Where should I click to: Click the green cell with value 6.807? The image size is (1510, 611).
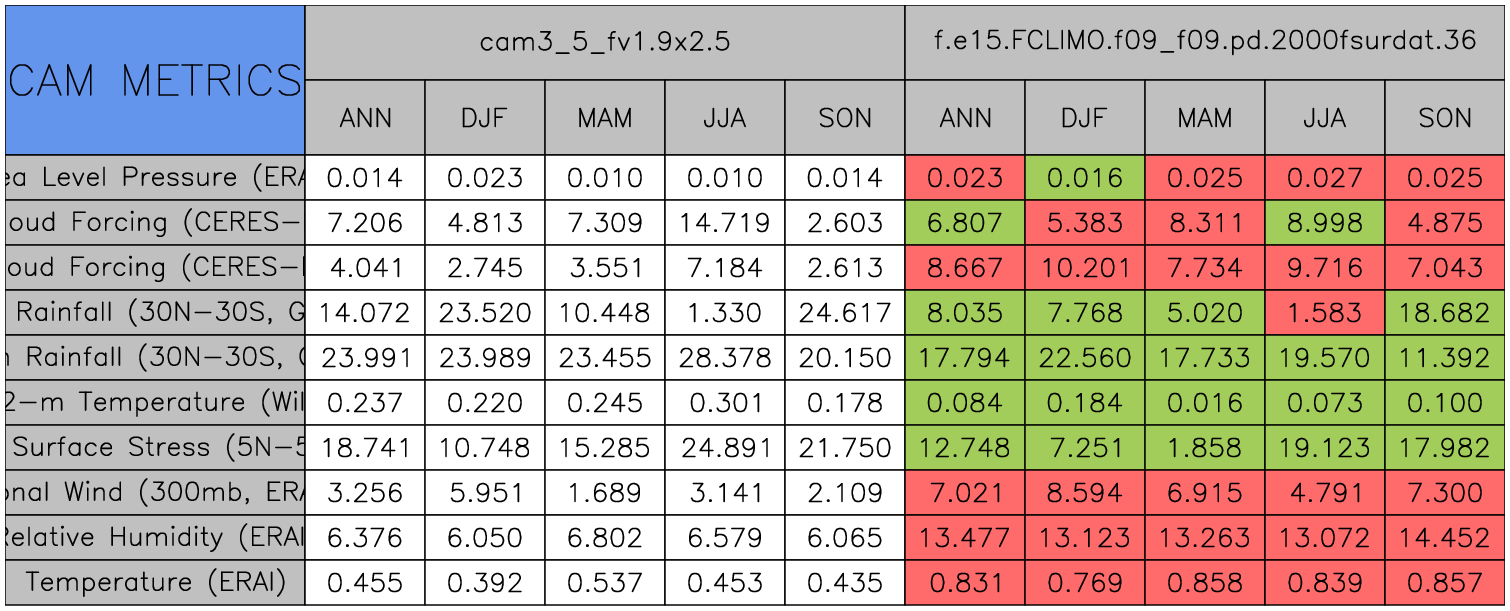coord(965,223)
